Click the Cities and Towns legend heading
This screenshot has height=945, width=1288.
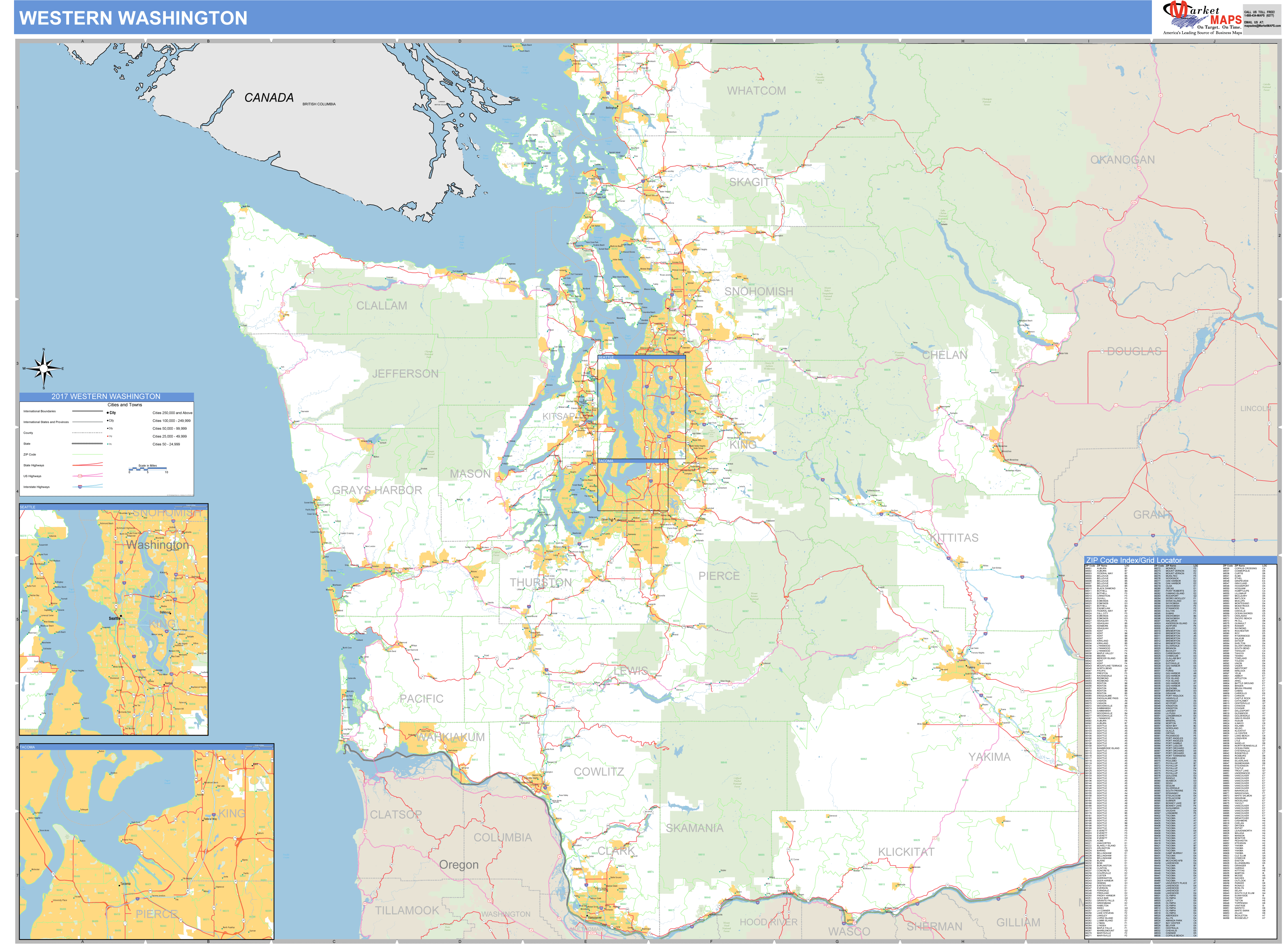[x=125, y=404]
